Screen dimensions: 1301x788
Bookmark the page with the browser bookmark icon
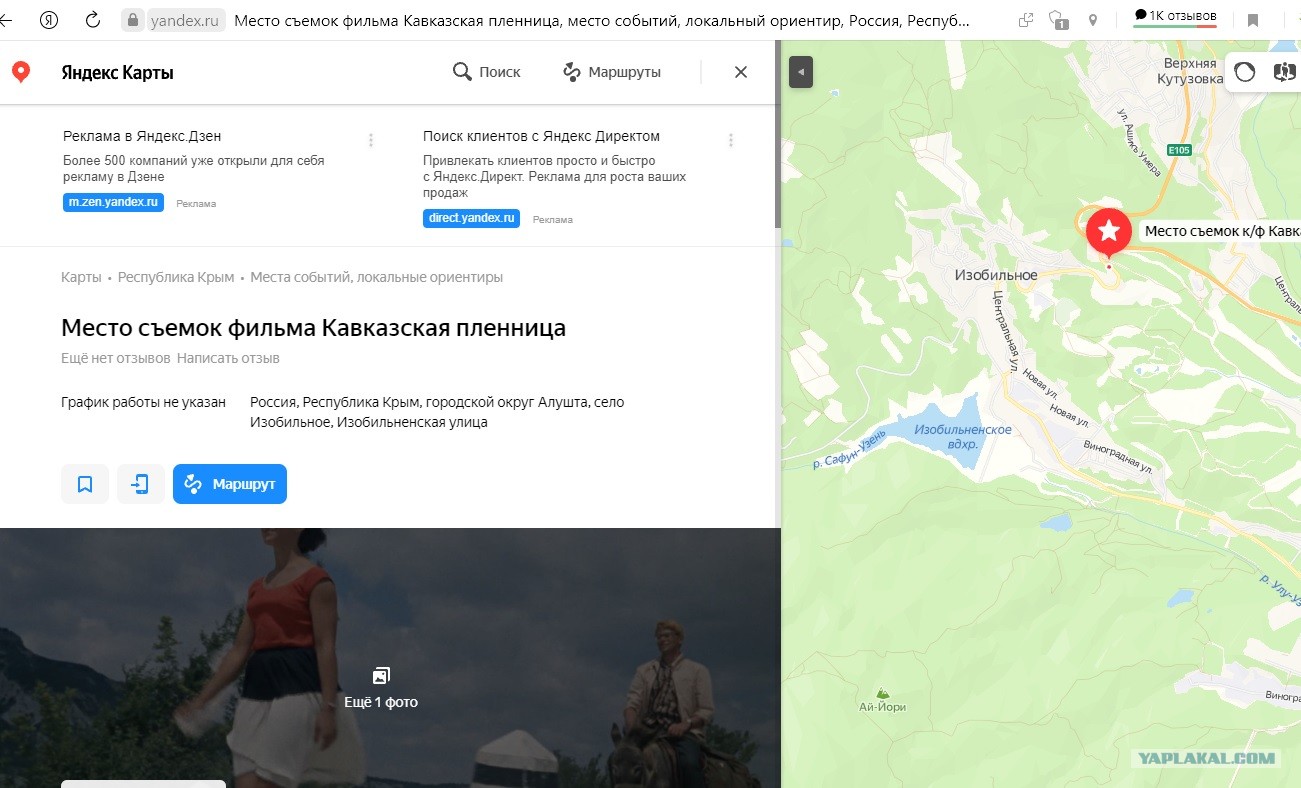[1253, 20]
